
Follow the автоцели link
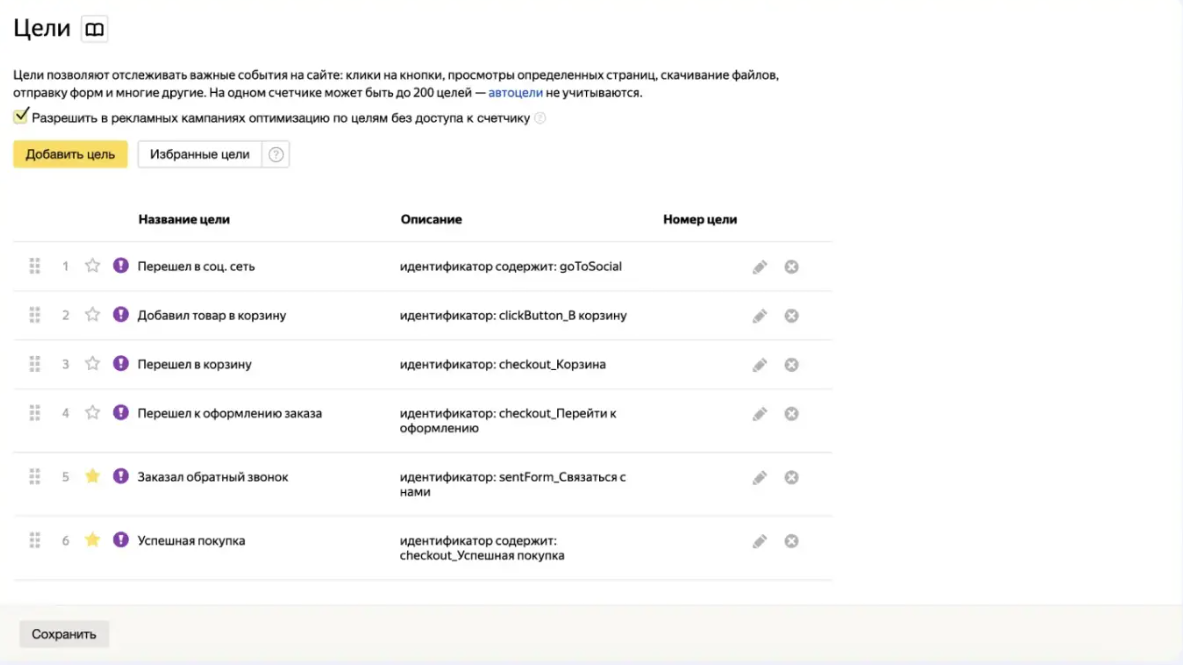pyautogui.click(x=515, y=92)
